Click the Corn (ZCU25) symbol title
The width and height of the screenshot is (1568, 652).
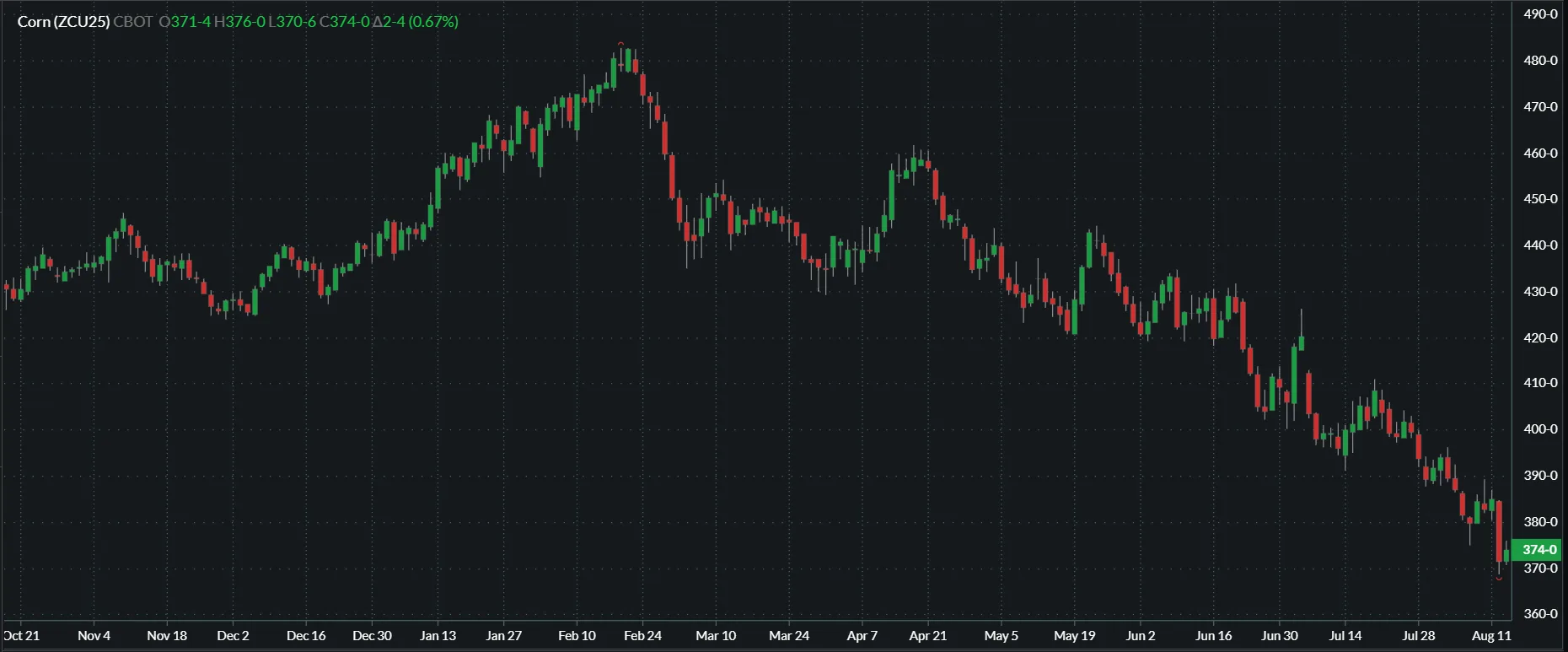tap(63, 22)
